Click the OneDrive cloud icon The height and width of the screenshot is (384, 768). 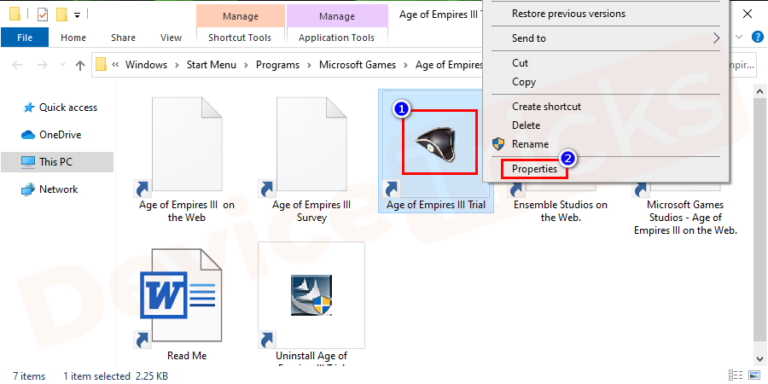pyautogui.click(x=28, y=135)
